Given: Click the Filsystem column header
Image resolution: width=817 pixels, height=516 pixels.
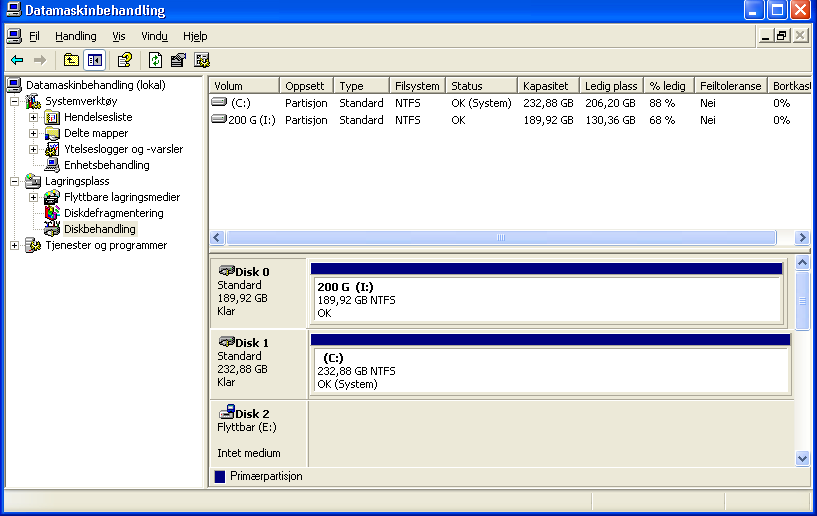Looking at the screenshot, I should (417, 86).
